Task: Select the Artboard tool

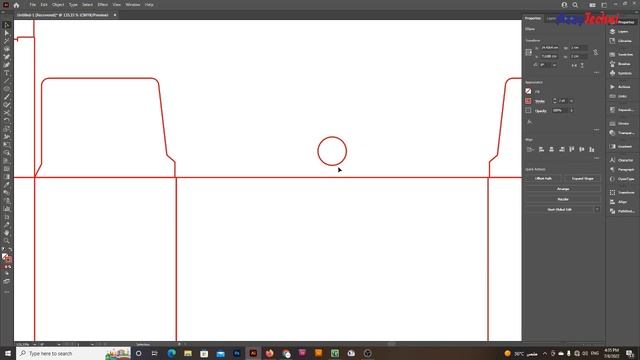Action: click(7, 216)
